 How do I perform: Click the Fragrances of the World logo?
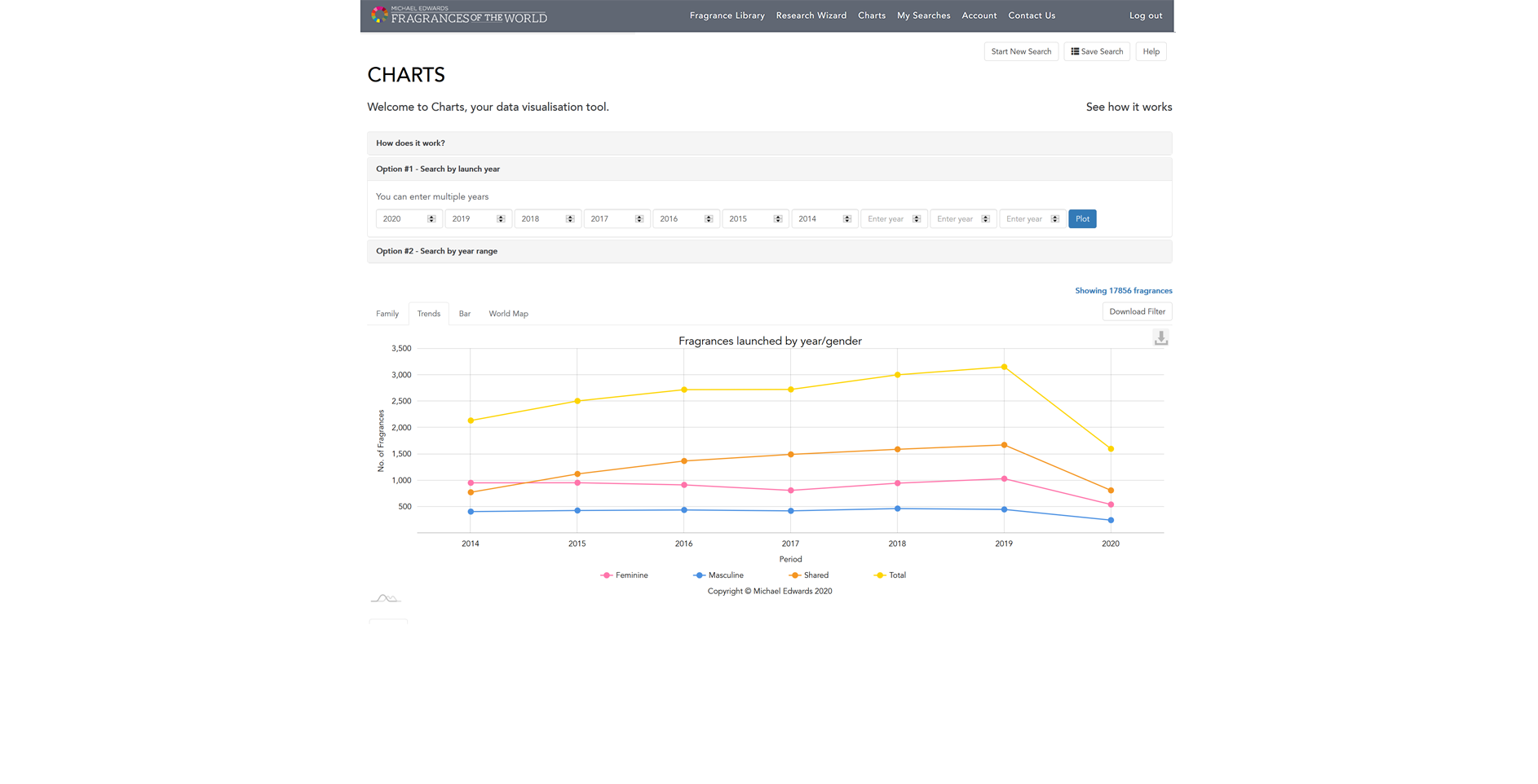(459, 15)
